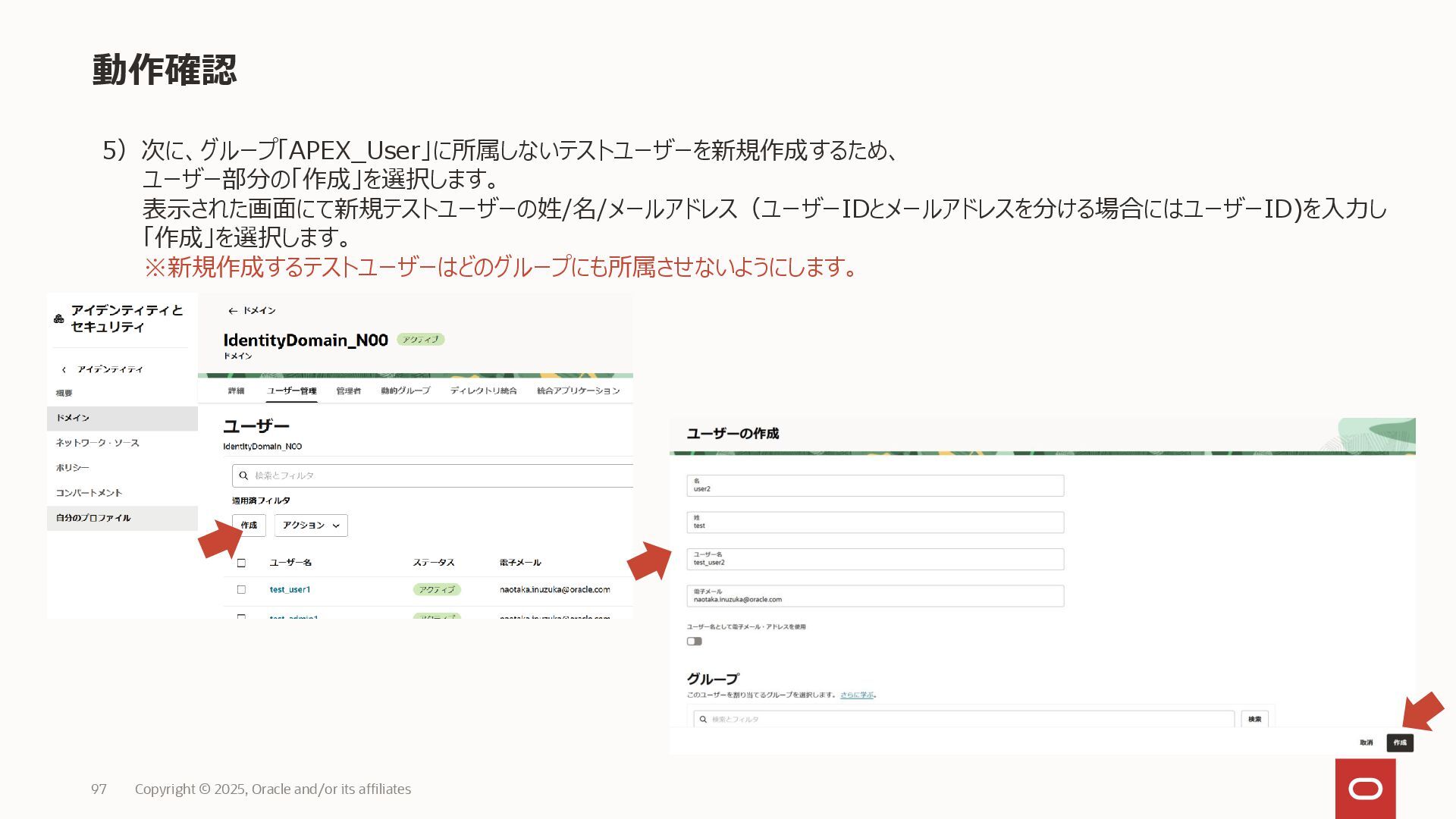The height and width of the screenshot is (819, 1456).
Task: Click the ドメイン back link above the title
Action: point(259,311)
